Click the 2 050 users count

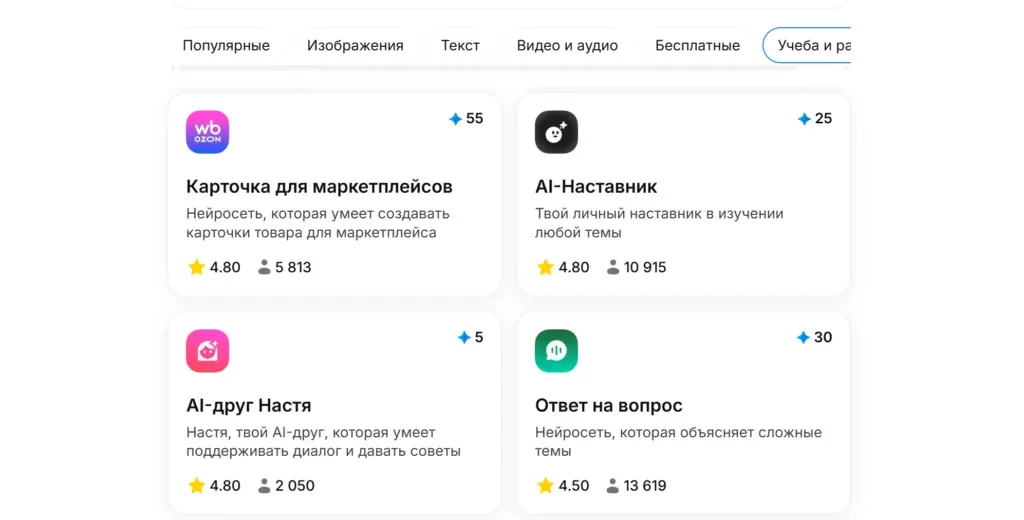click(x=295, y=486)
